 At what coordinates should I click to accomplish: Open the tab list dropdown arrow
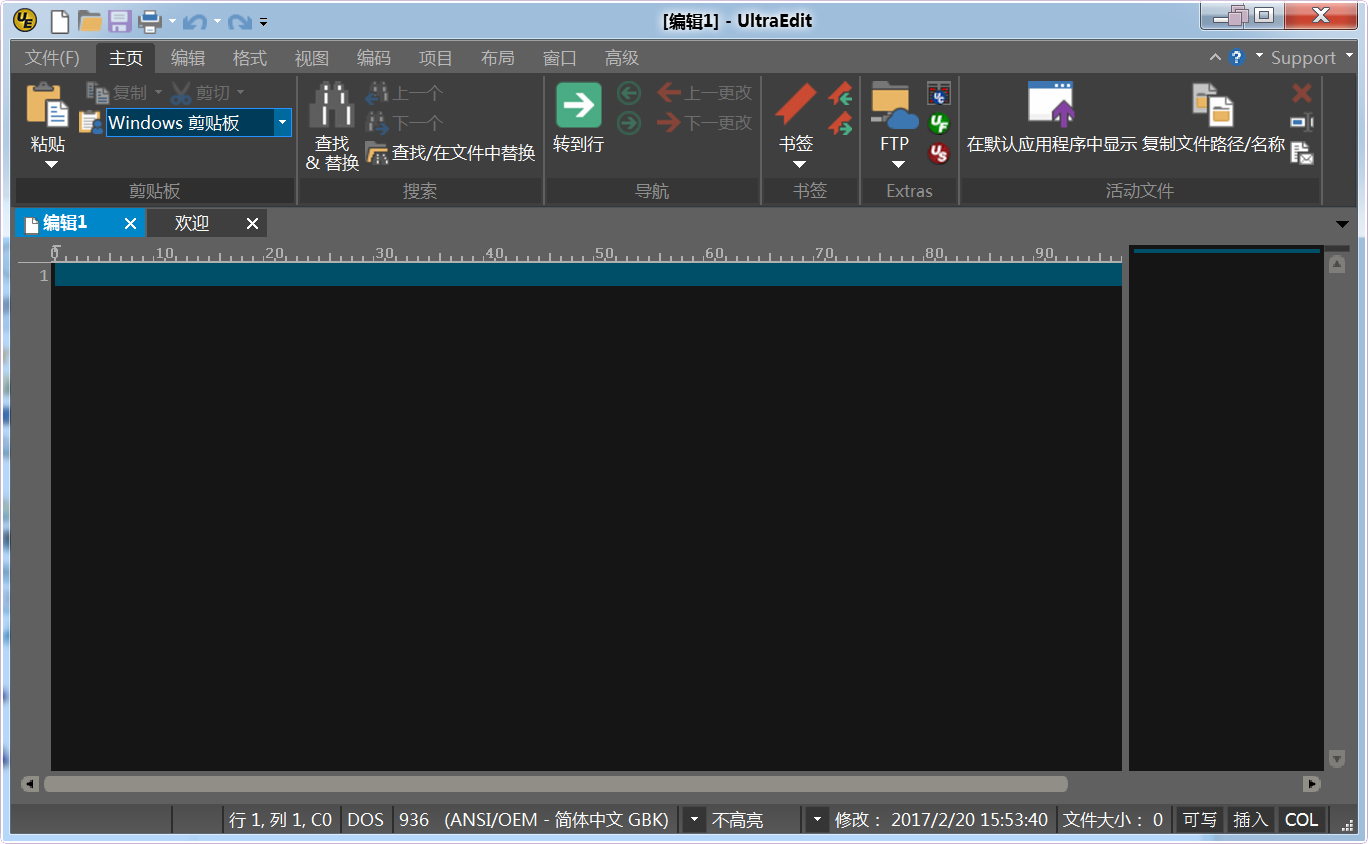click(1342, 223)
